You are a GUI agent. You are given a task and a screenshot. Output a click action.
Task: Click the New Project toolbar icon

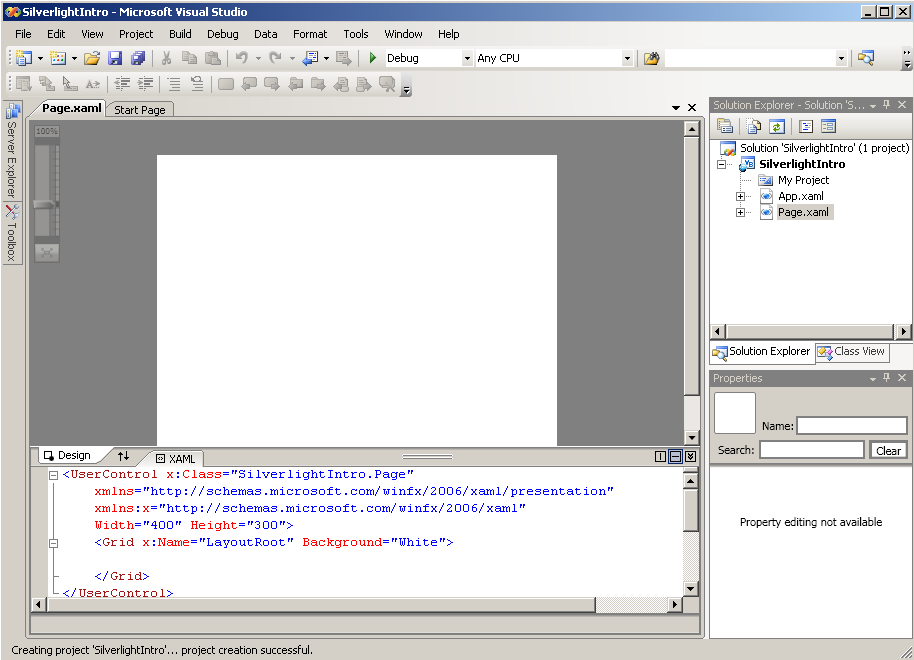(24, 58)
